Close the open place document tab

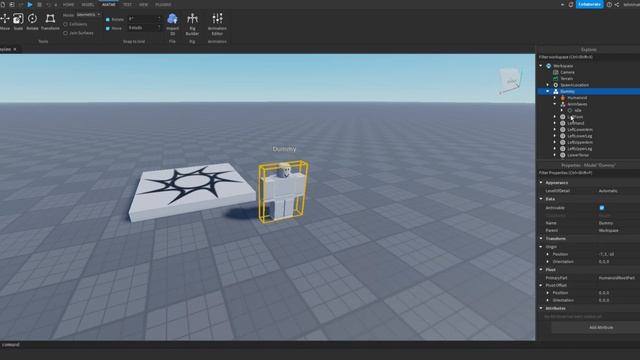[x=15, y=49]
